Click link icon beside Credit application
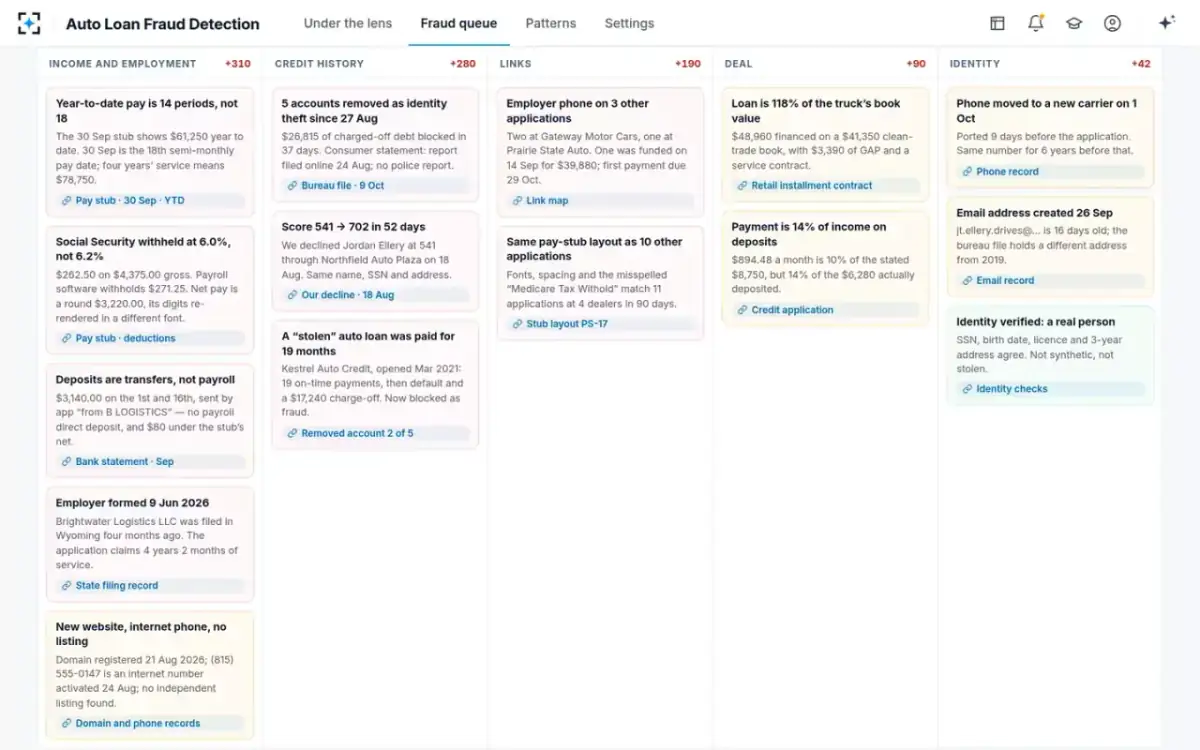This screenshot has height=750, width=1200. point(742,310)
